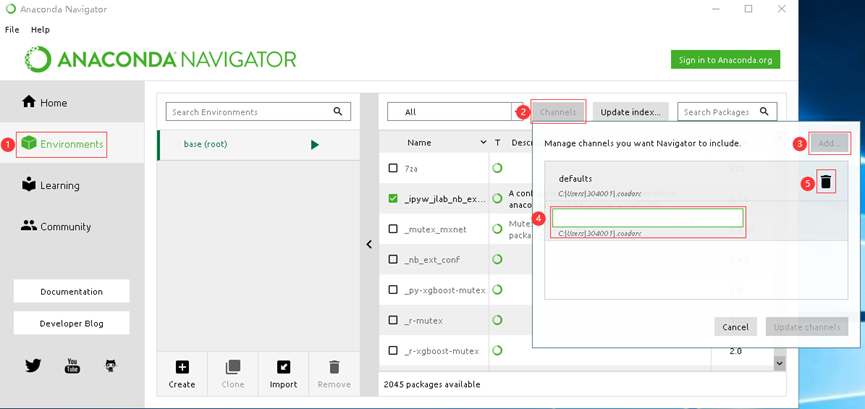The width and height of the screenshot is (865, 409).
Task: Open the Anaconda Twitter icon
Action: (x=33, y=365)
